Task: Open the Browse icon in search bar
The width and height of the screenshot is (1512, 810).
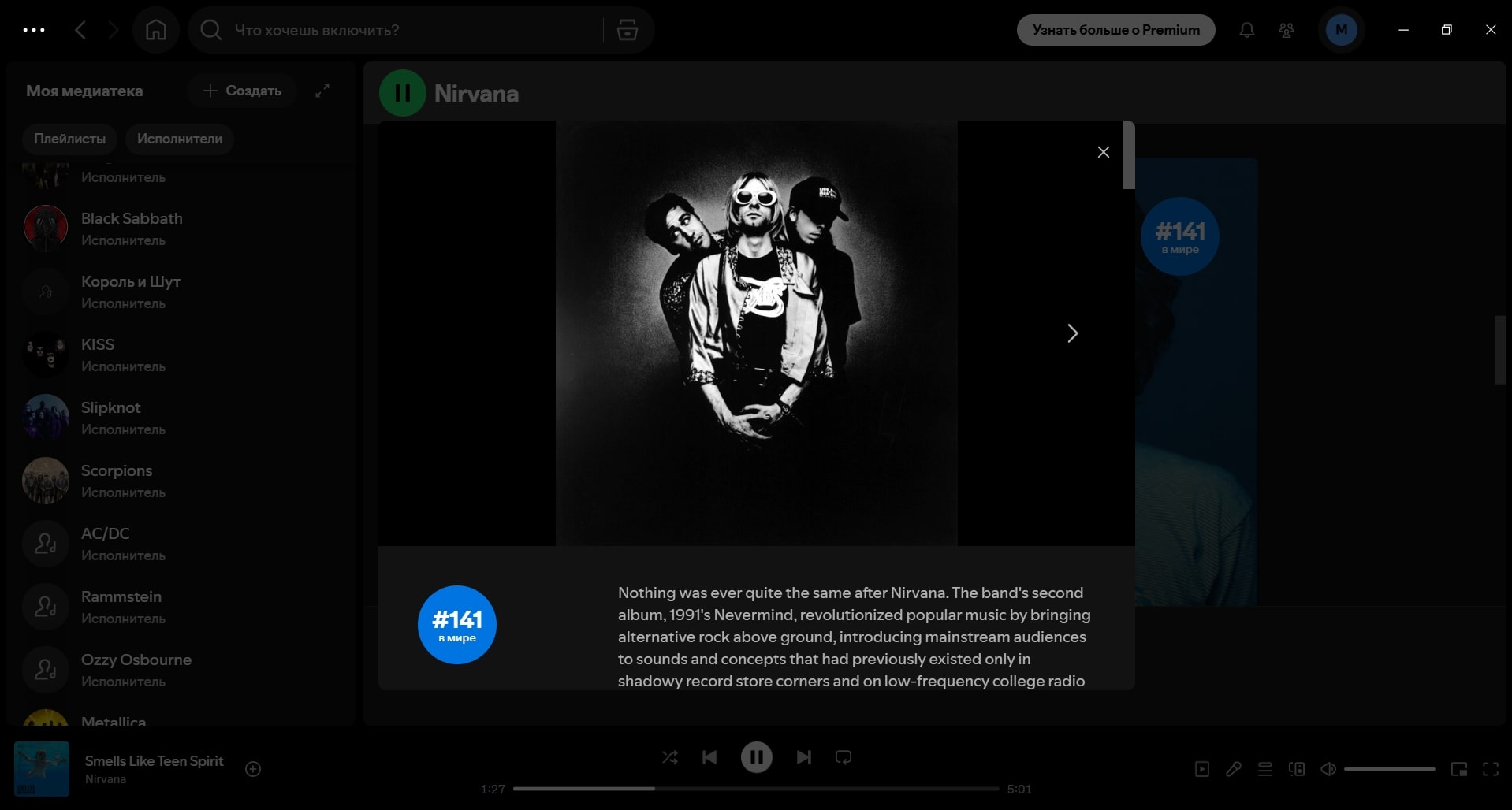Action: point(628,30)
